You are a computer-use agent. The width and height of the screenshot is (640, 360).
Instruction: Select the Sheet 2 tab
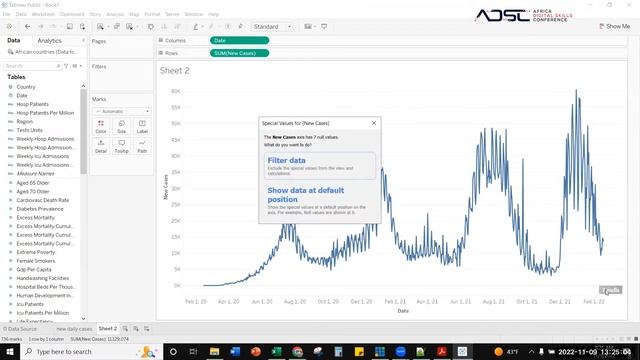(108, 329)
